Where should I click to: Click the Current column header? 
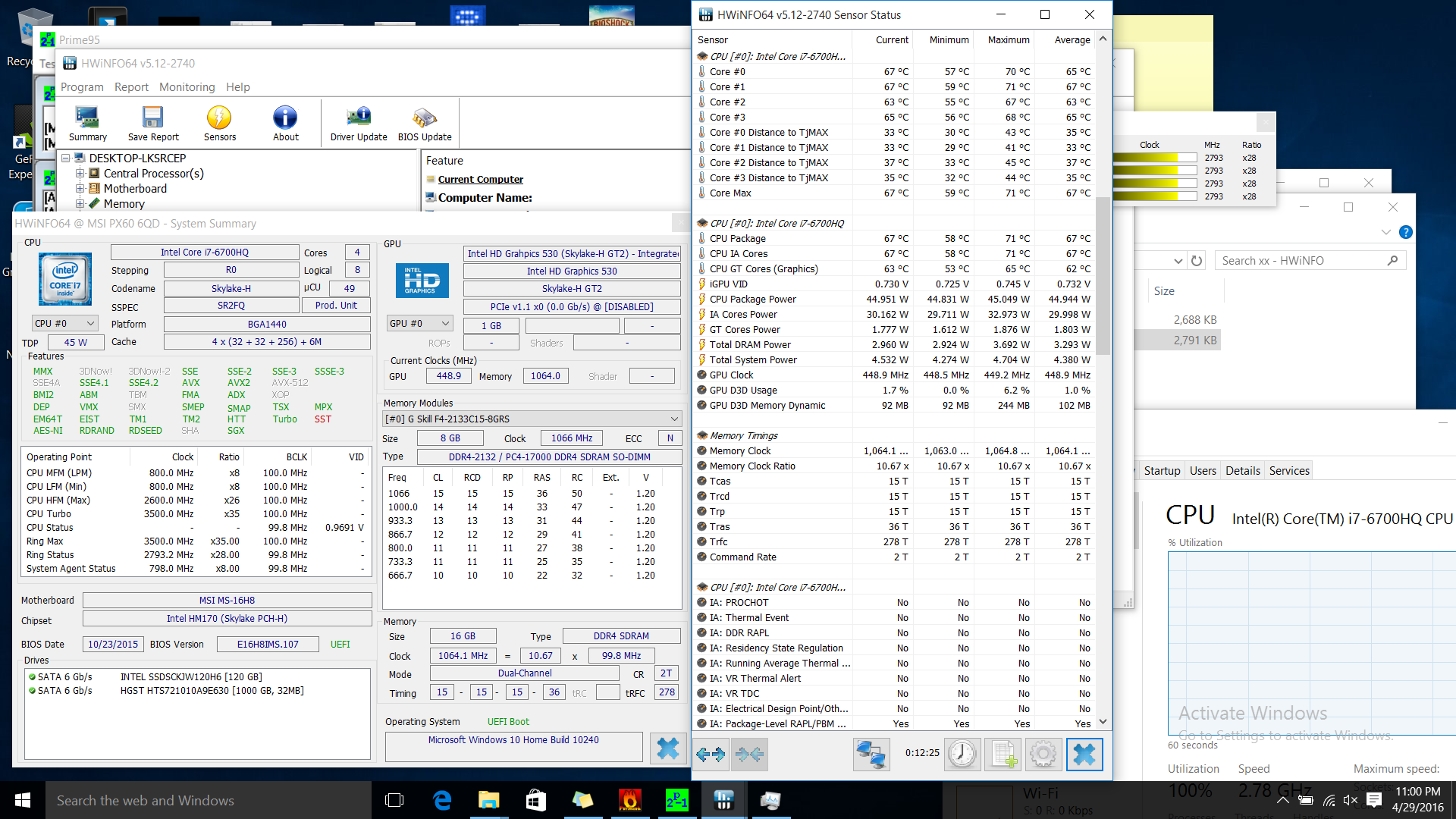pos(882,40)
